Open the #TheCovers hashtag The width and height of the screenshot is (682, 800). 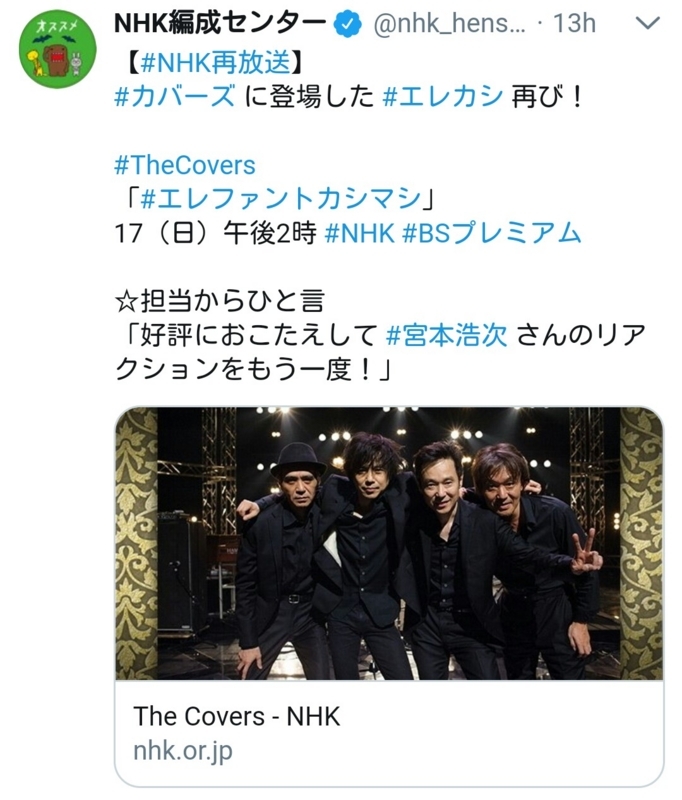[x=185, y=165]
